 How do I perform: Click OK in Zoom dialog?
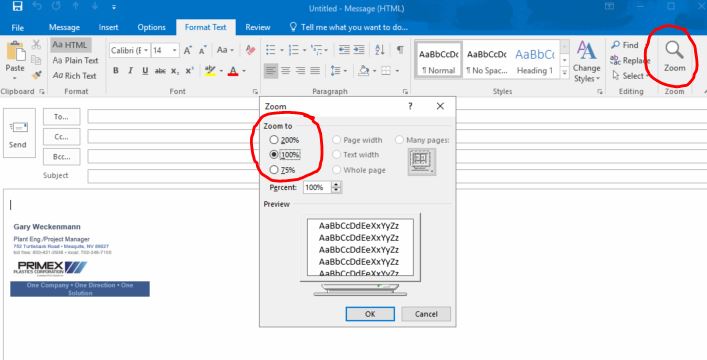[x=370, y=314]
